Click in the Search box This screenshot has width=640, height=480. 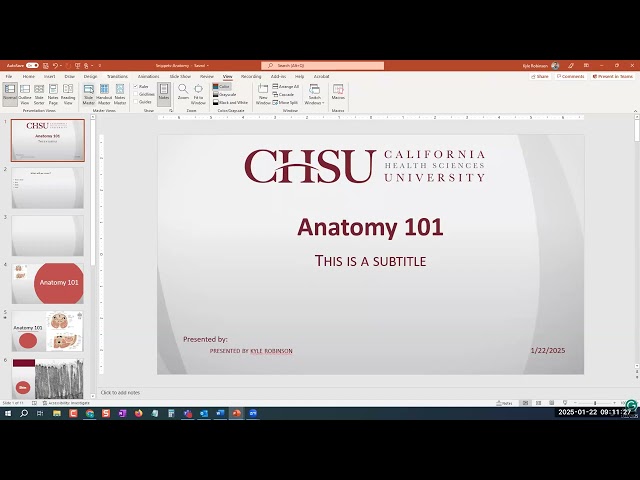coord(322,65)
